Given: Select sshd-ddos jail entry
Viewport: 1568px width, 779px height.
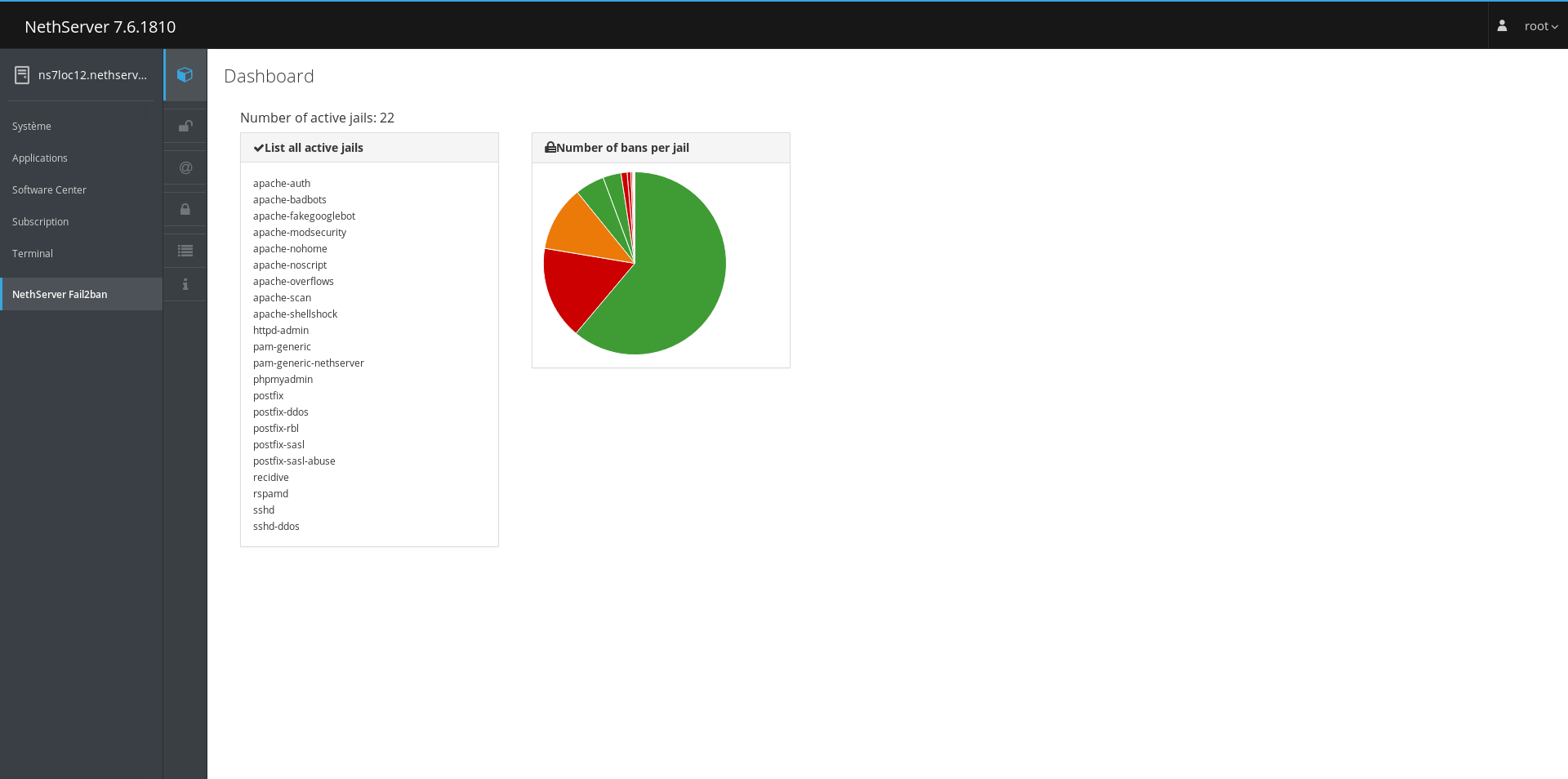Looking at the screenshot, I should tap(276, 527).
